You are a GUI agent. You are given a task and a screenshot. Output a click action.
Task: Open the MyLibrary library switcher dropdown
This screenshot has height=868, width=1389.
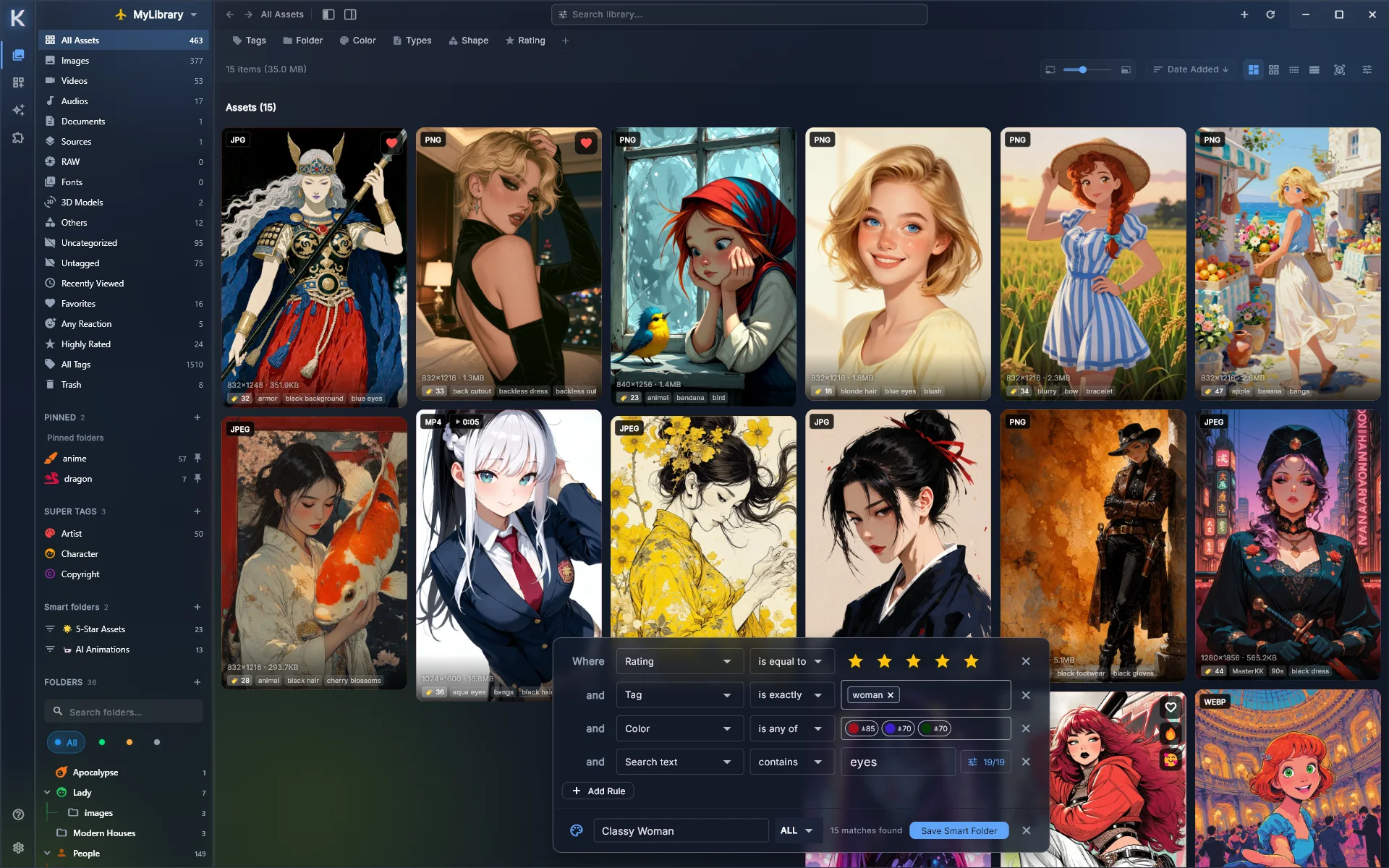click(x=157, y=14)
